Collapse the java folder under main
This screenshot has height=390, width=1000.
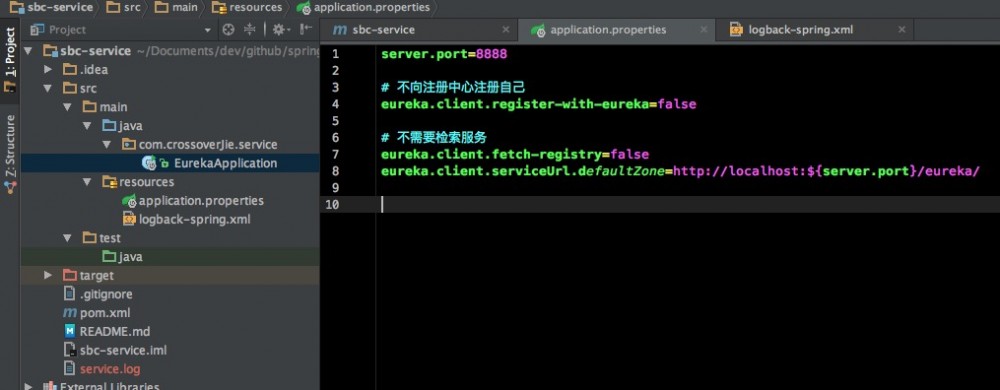(87, 126)
